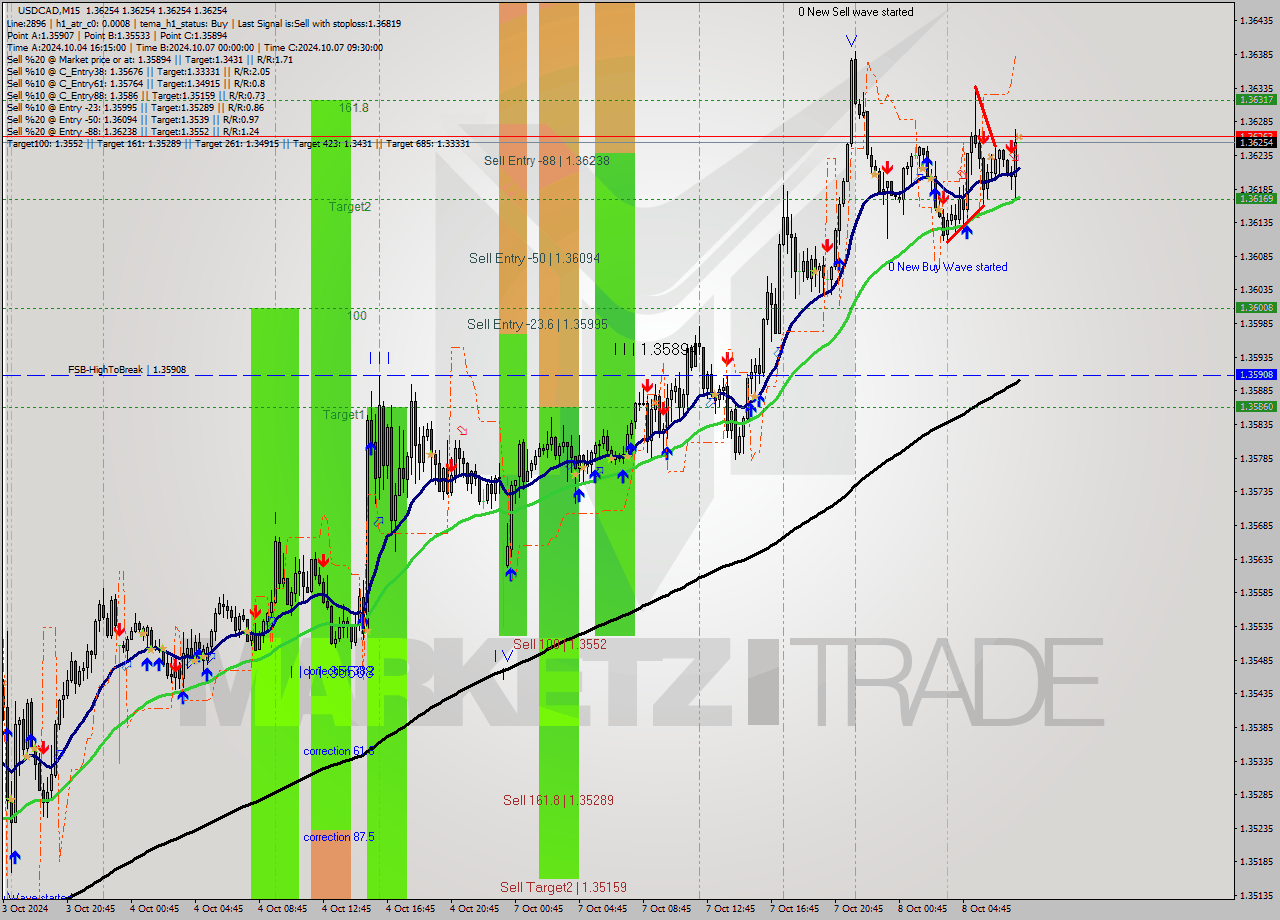Image resolution: width=1280 pixels, height=920 pixels.
Task: Click the 'Sell %10 @ Entry -23: 1.35995' line
Action: [x=135, y=107]
